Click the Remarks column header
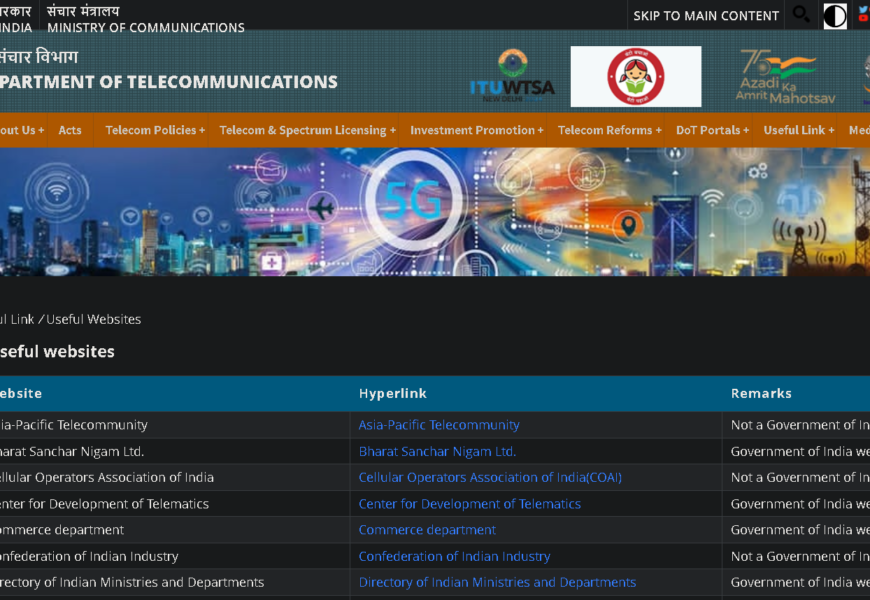870x600 pixels. 761,394
